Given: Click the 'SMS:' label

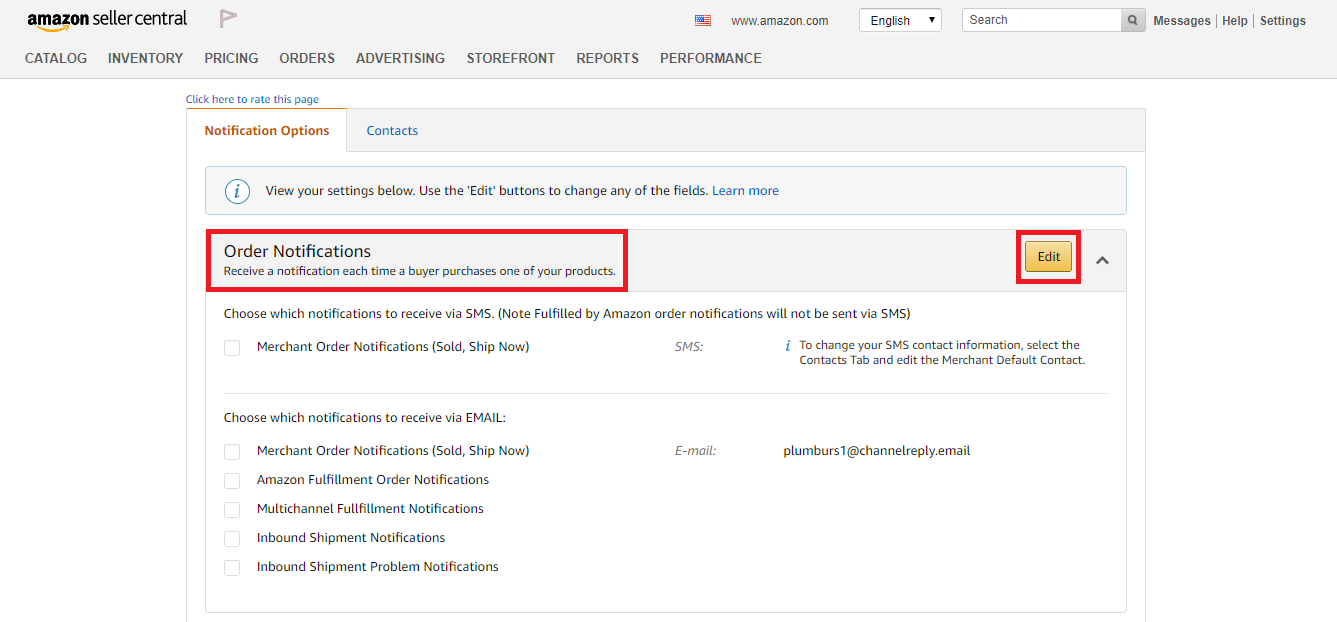Looking at the screenshot, I should point(689,347).
